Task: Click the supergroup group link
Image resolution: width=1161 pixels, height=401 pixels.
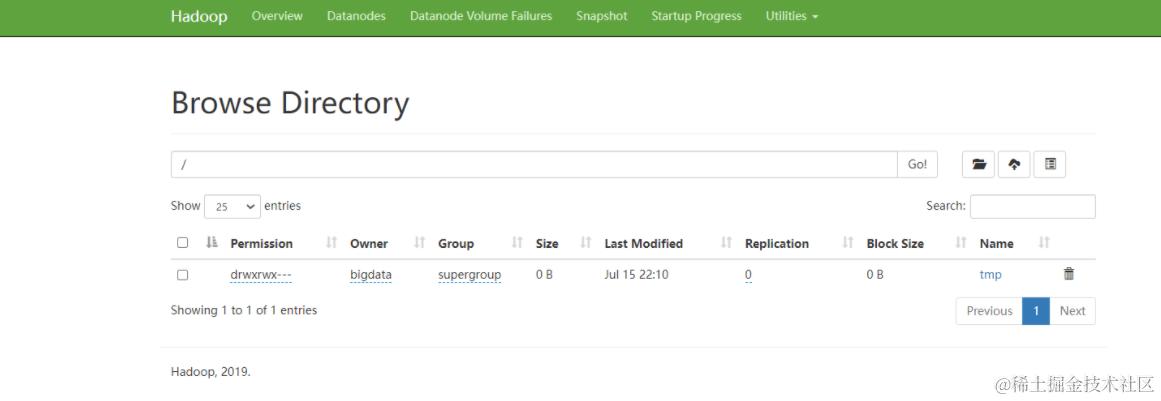Action: 469,274
